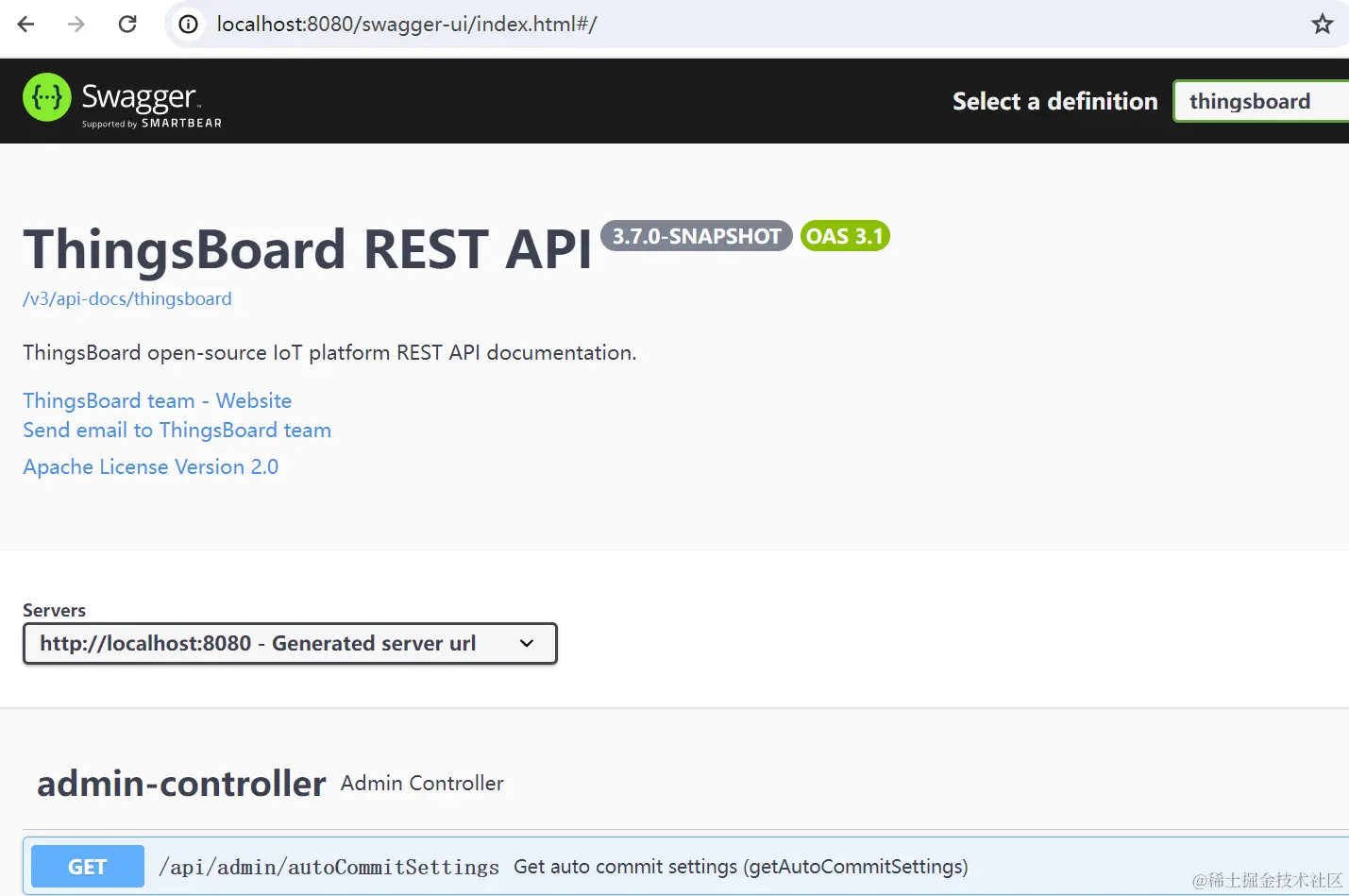Reload the Swagger UI page
This screenshot has height=896, width=1349.
(x=127, y=25)
